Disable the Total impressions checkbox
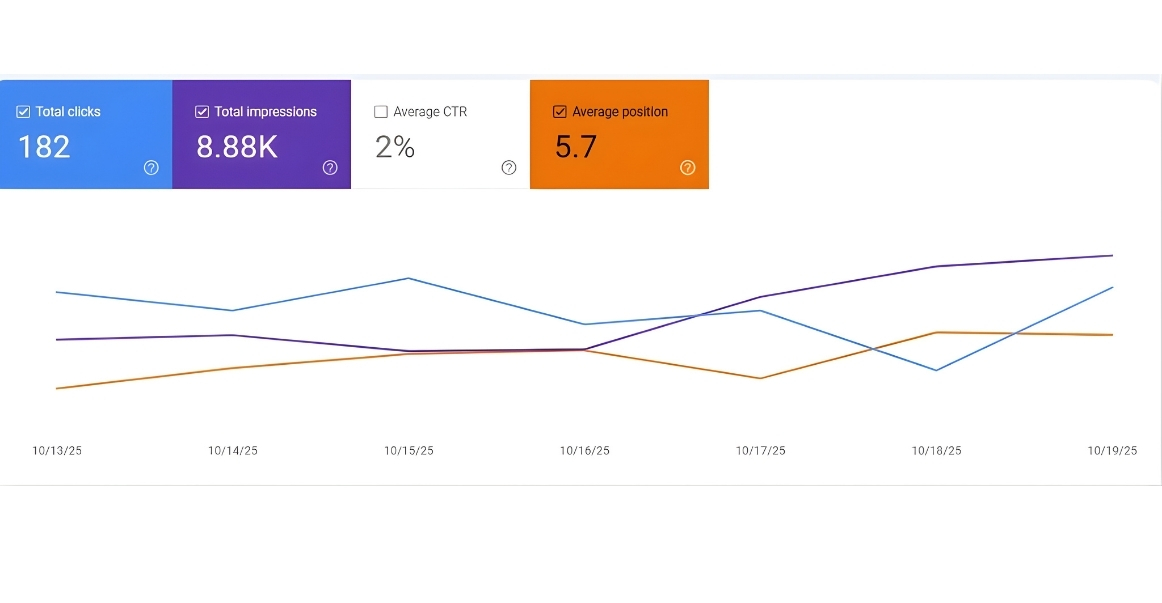The image size is (1162, 603). pyautogui.click(x=202, y=112)
